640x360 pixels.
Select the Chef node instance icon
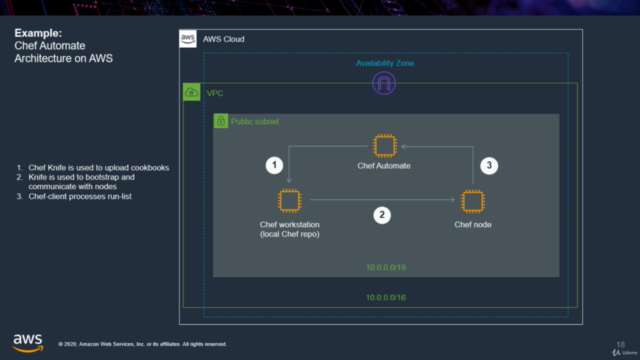[x=473, y=201]
